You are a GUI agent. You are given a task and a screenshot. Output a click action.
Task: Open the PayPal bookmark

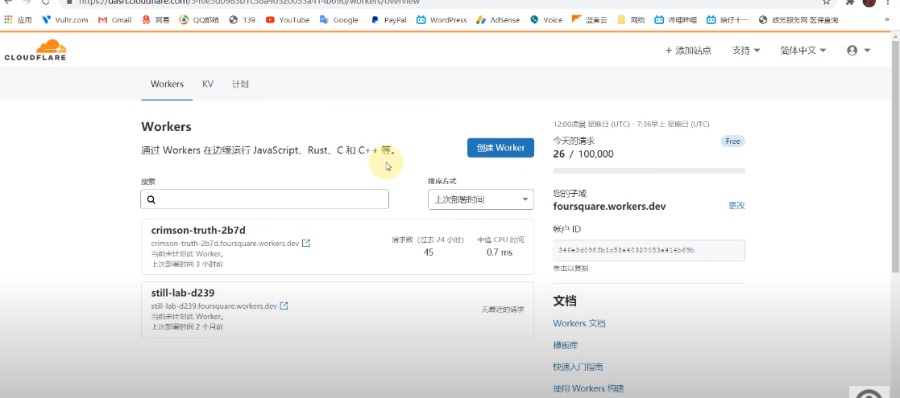coord(389,20)
